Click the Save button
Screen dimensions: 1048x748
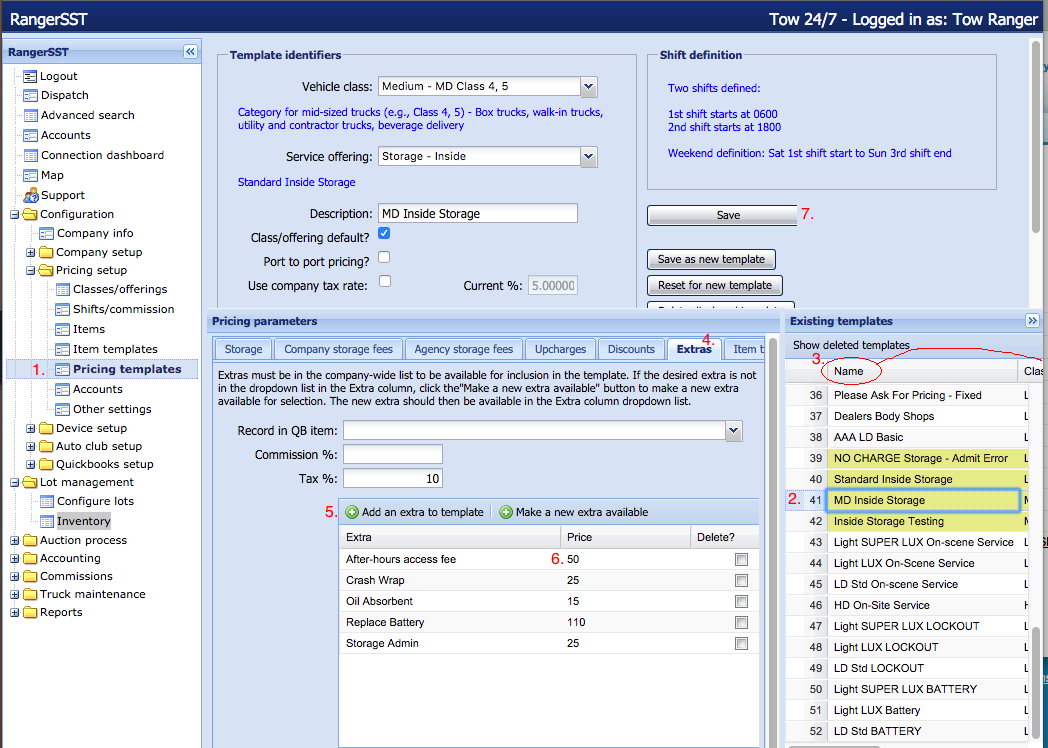pos(728,215)
